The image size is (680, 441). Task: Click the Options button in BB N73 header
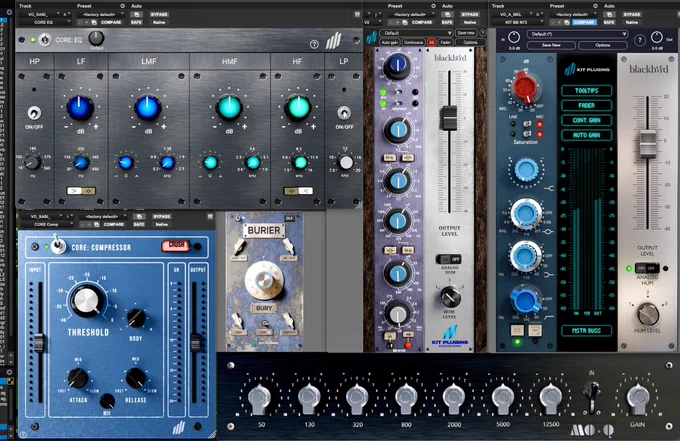coord(603,45)
